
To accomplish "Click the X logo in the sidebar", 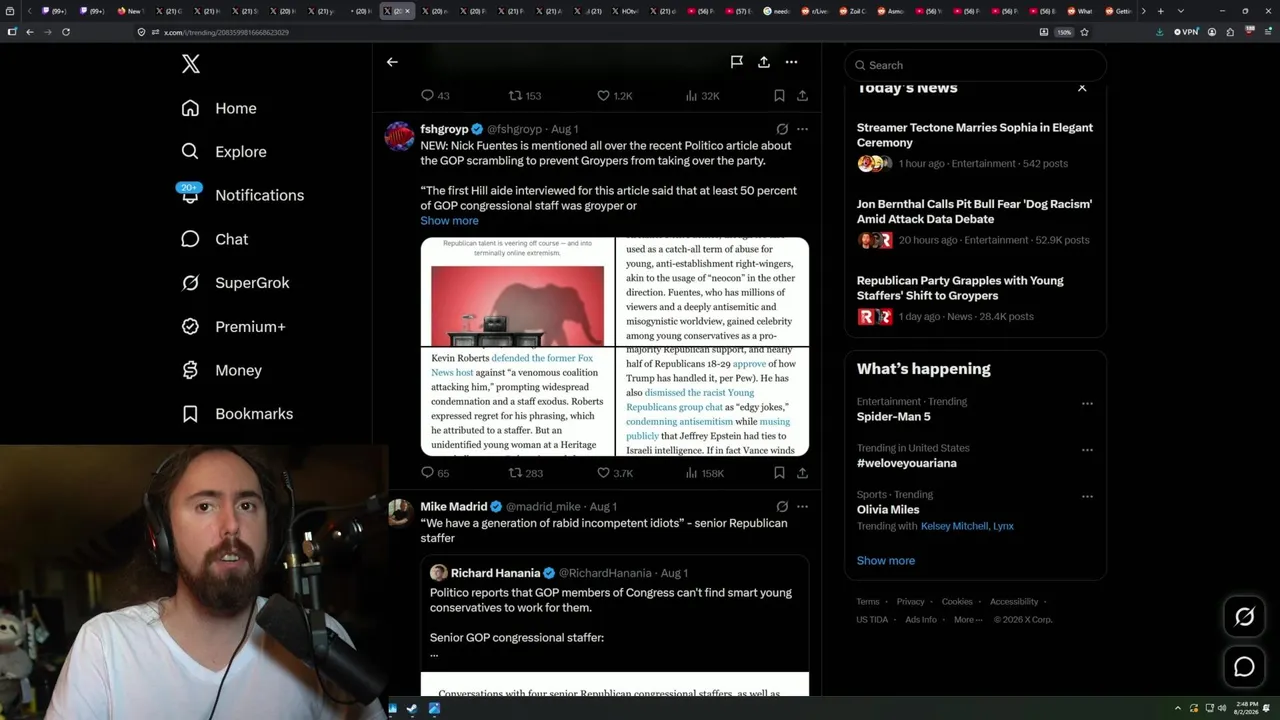I will click(x=191, y=65).
